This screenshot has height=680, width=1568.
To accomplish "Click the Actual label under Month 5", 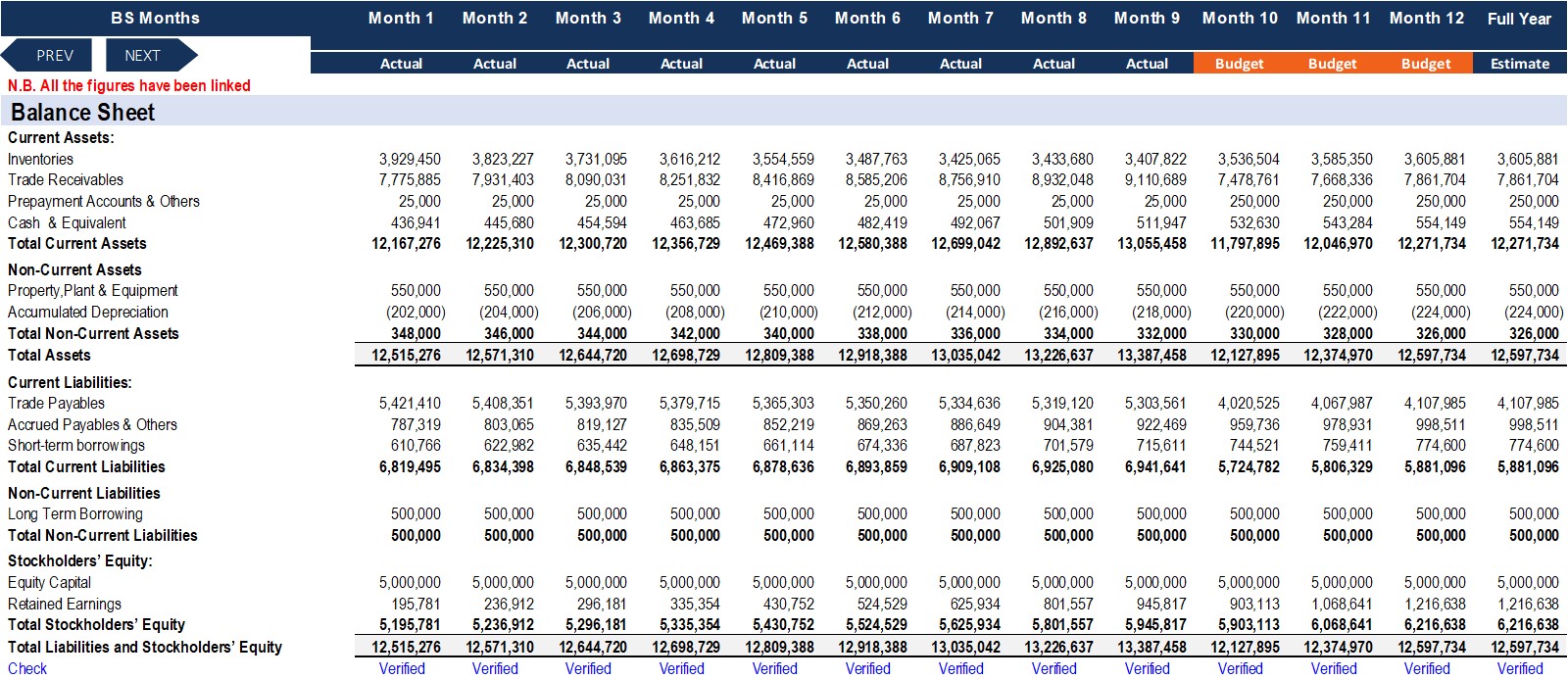I will tap(774, 64).
